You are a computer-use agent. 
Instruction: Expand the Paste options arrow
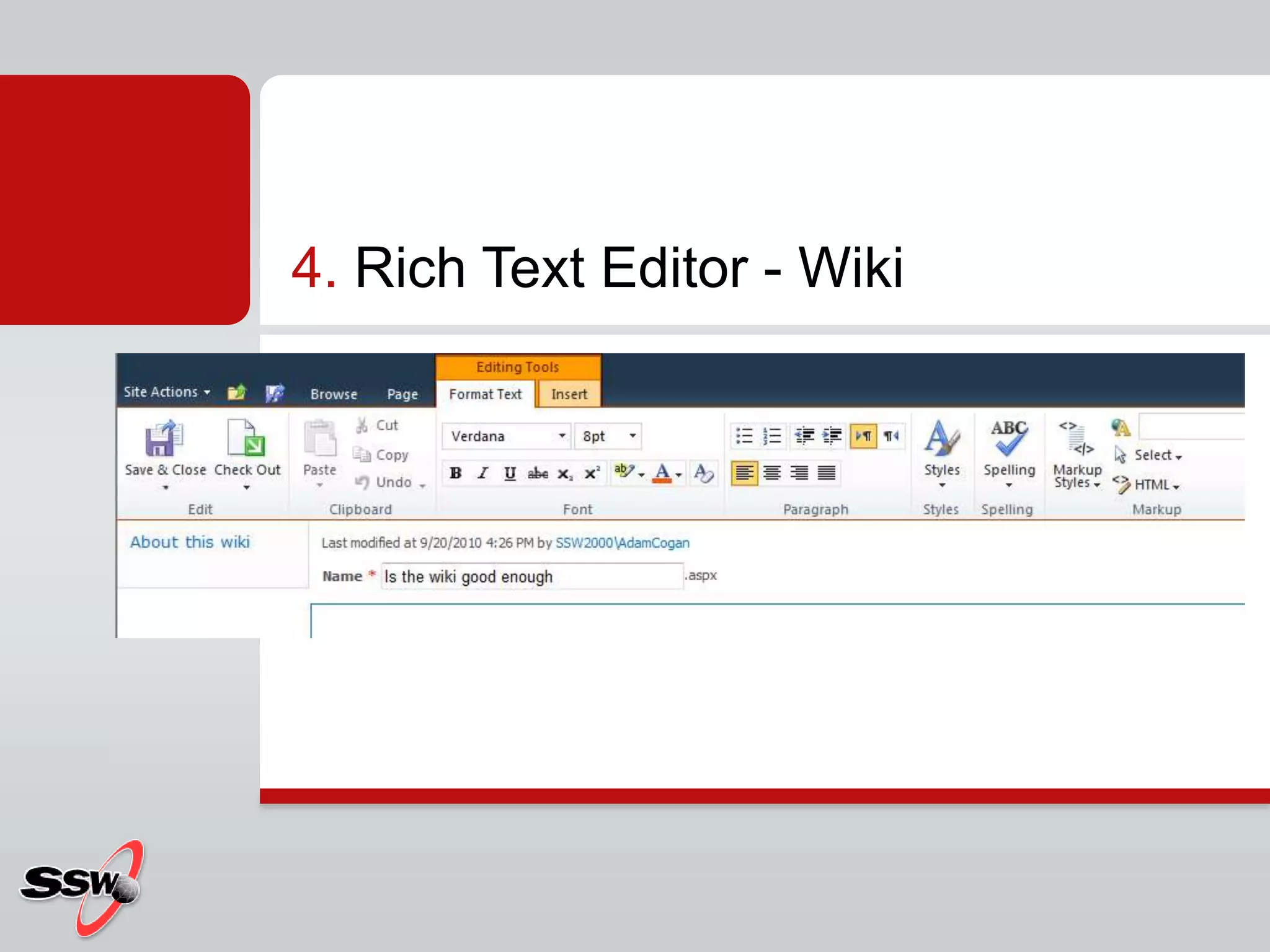click(319, 485)
